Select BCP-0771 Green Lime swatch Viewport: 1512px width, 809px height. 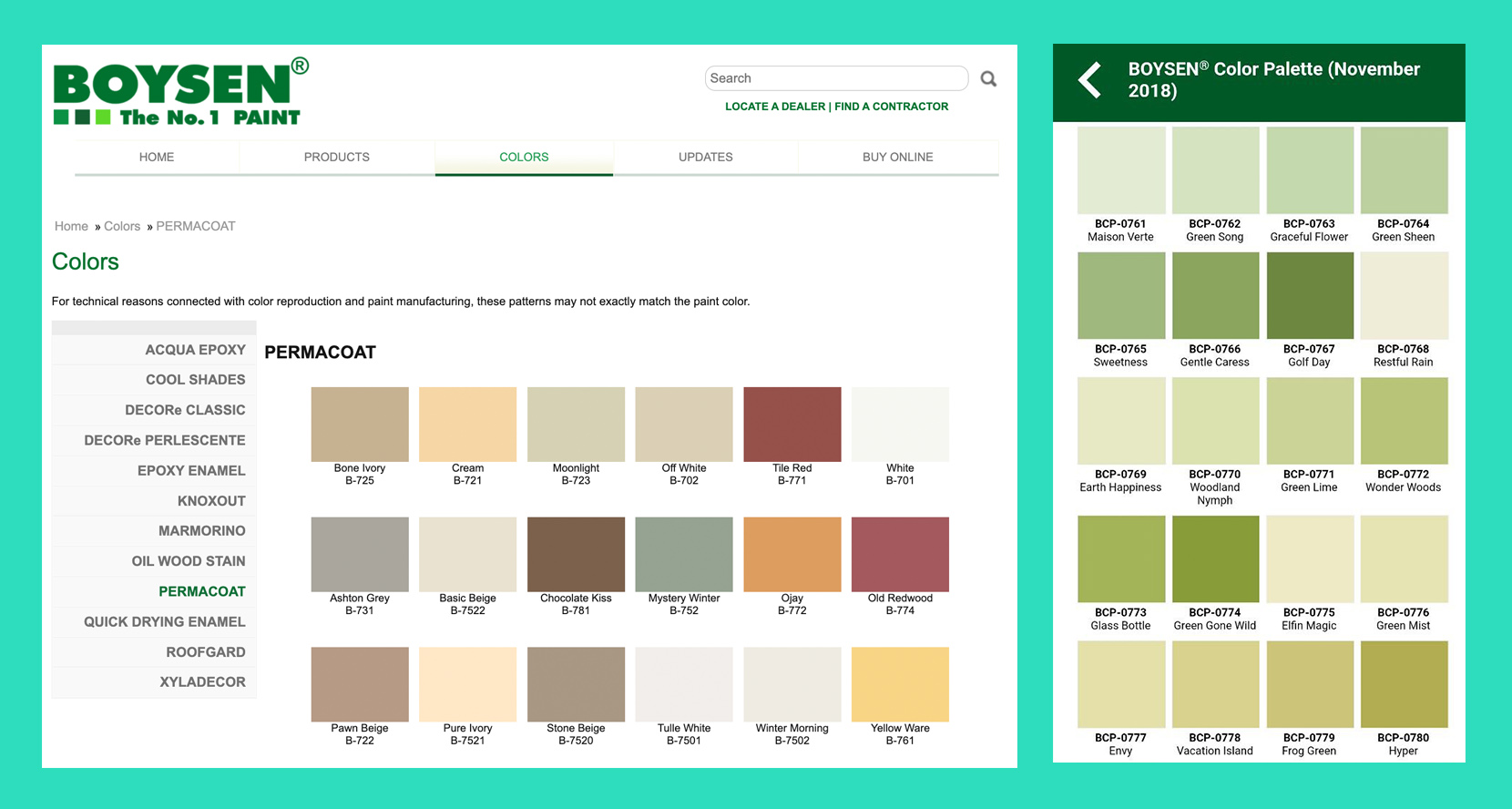coord(1310,421)
